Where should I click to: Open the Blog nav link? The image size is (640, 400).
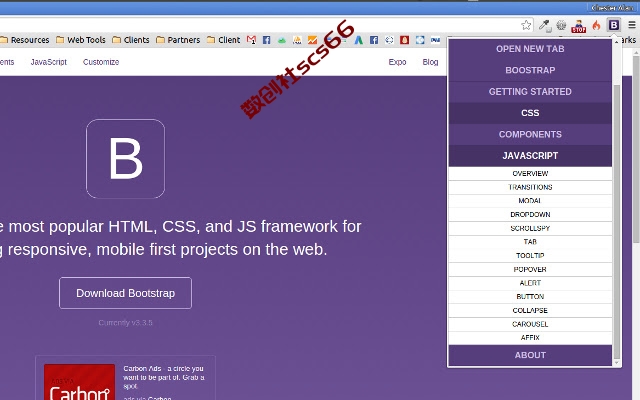click(430, 62)
